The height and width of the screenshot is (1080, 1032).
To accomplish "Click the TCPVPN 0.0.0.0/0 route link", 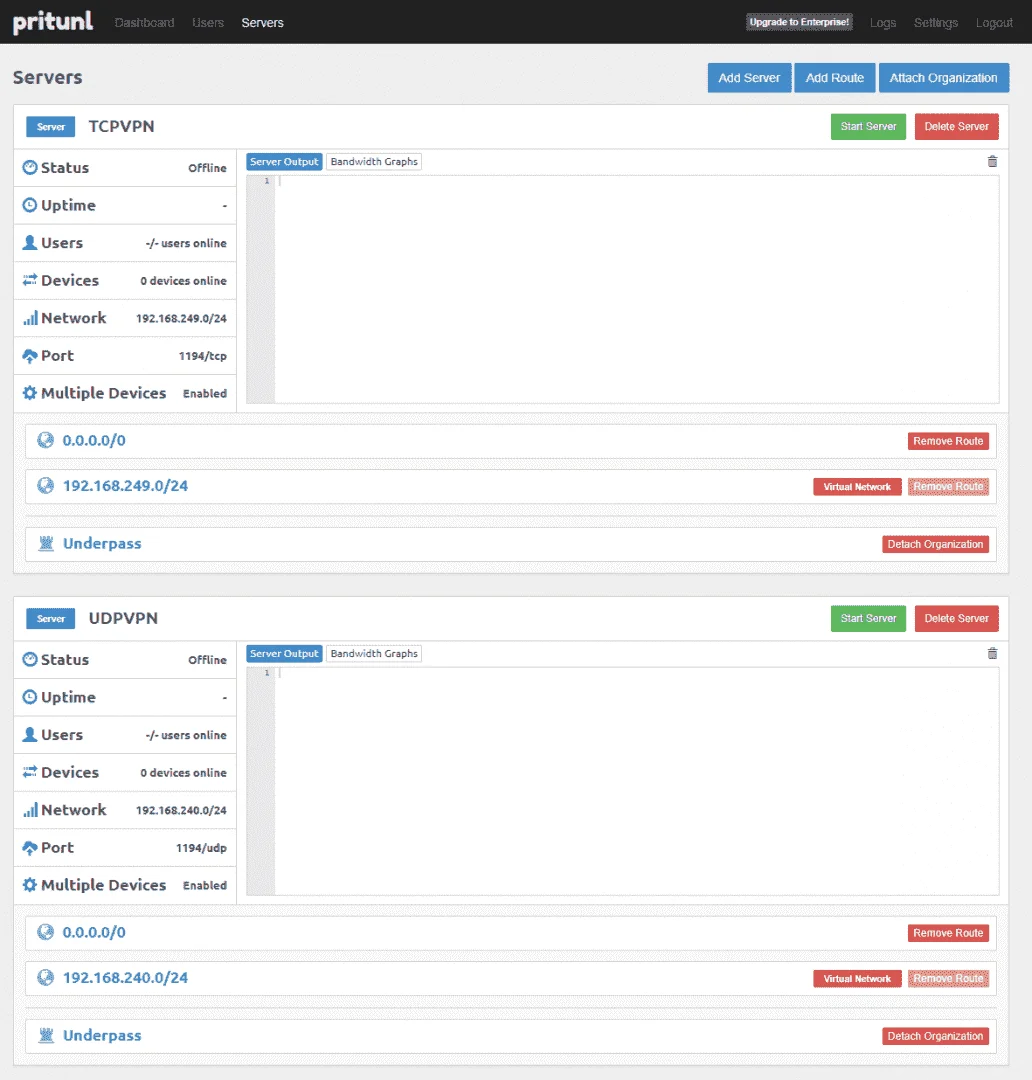I will coord(94,440).
